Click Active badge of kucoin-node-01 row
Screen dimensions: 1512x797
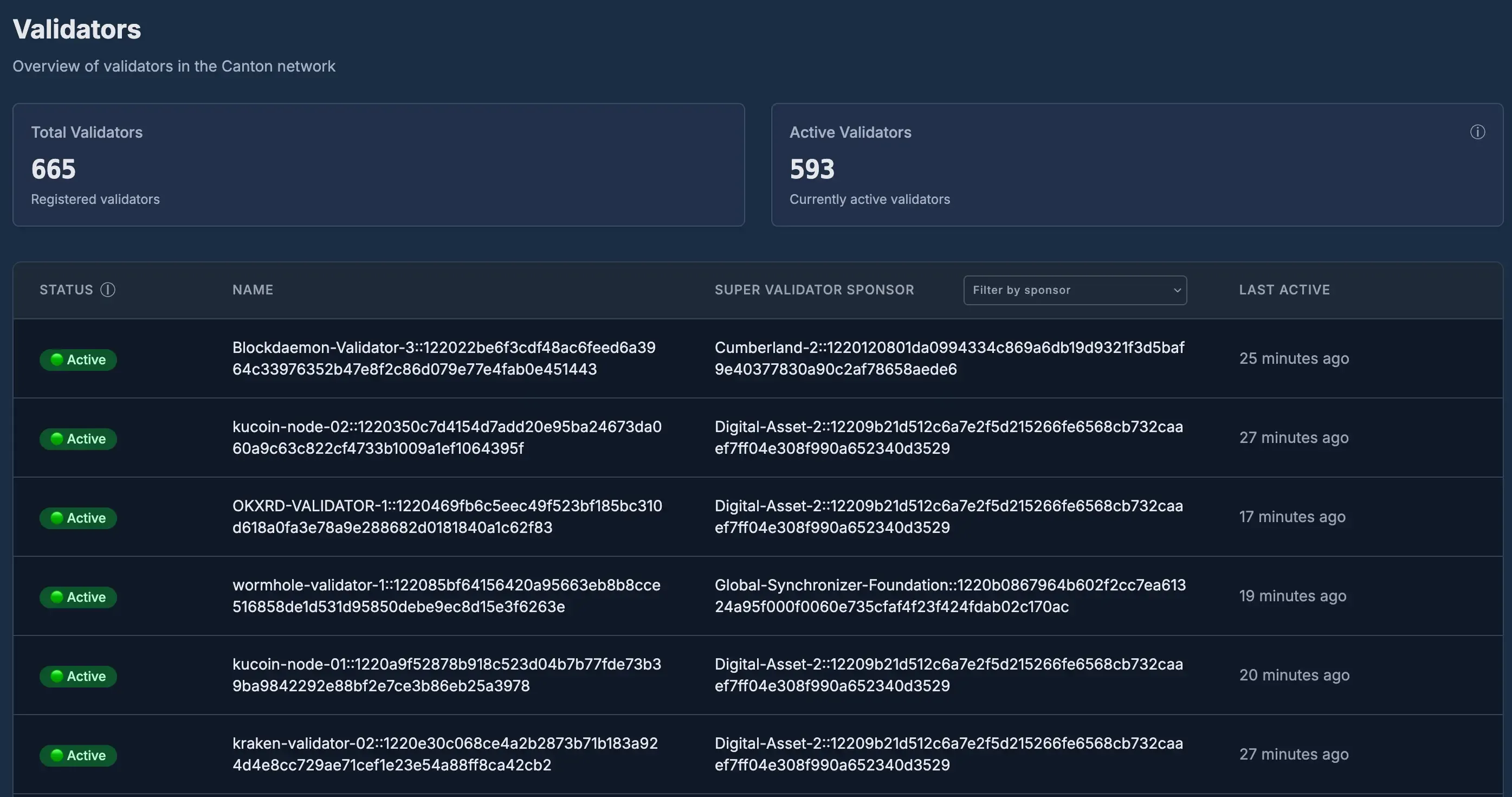click(x=78, y=676)
